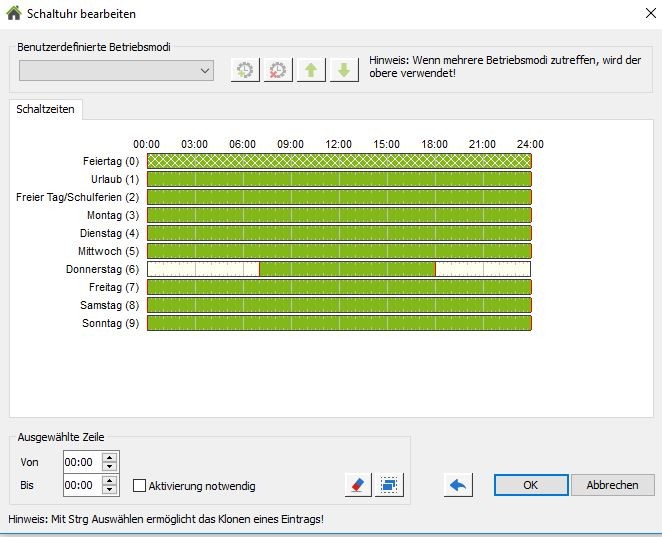Switch to the Schaltzeiten tab

click(x=45, y=109)
